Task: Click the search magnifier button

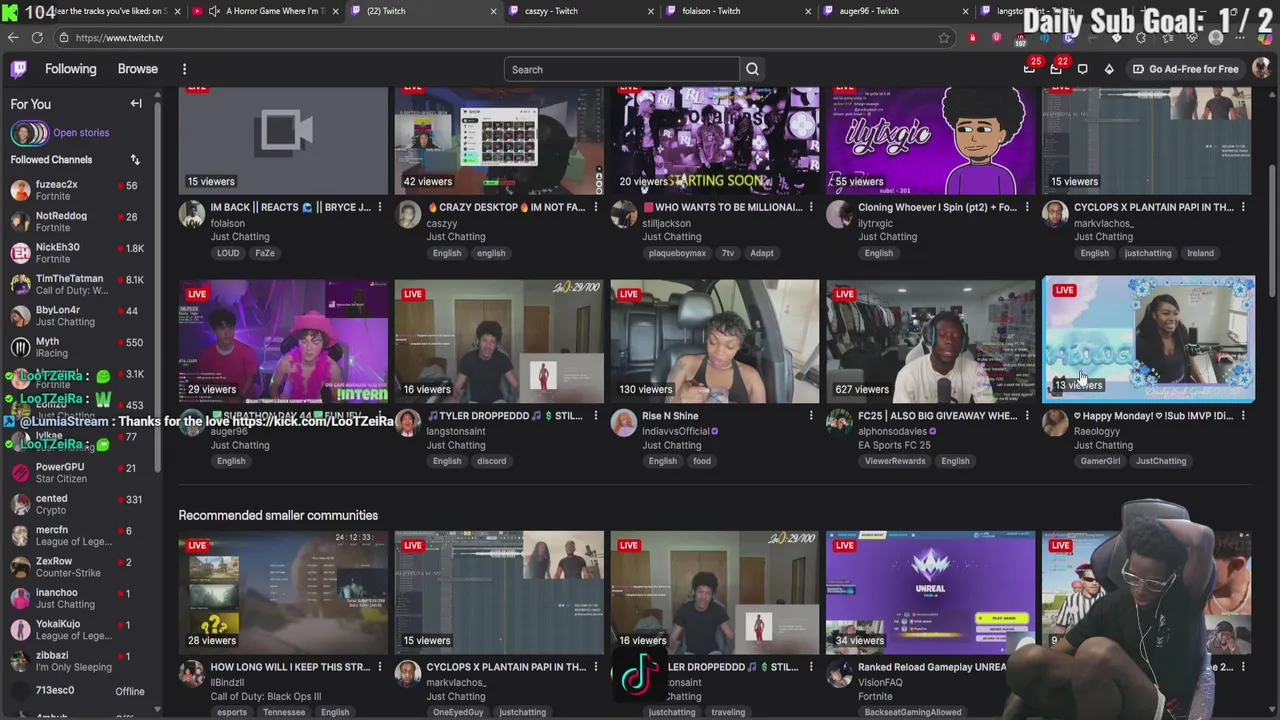Action: tap(752, 69)
